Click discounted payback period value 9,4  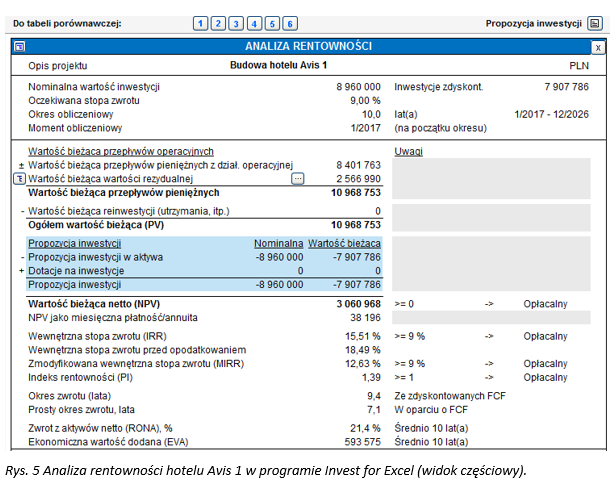(374, 396)
